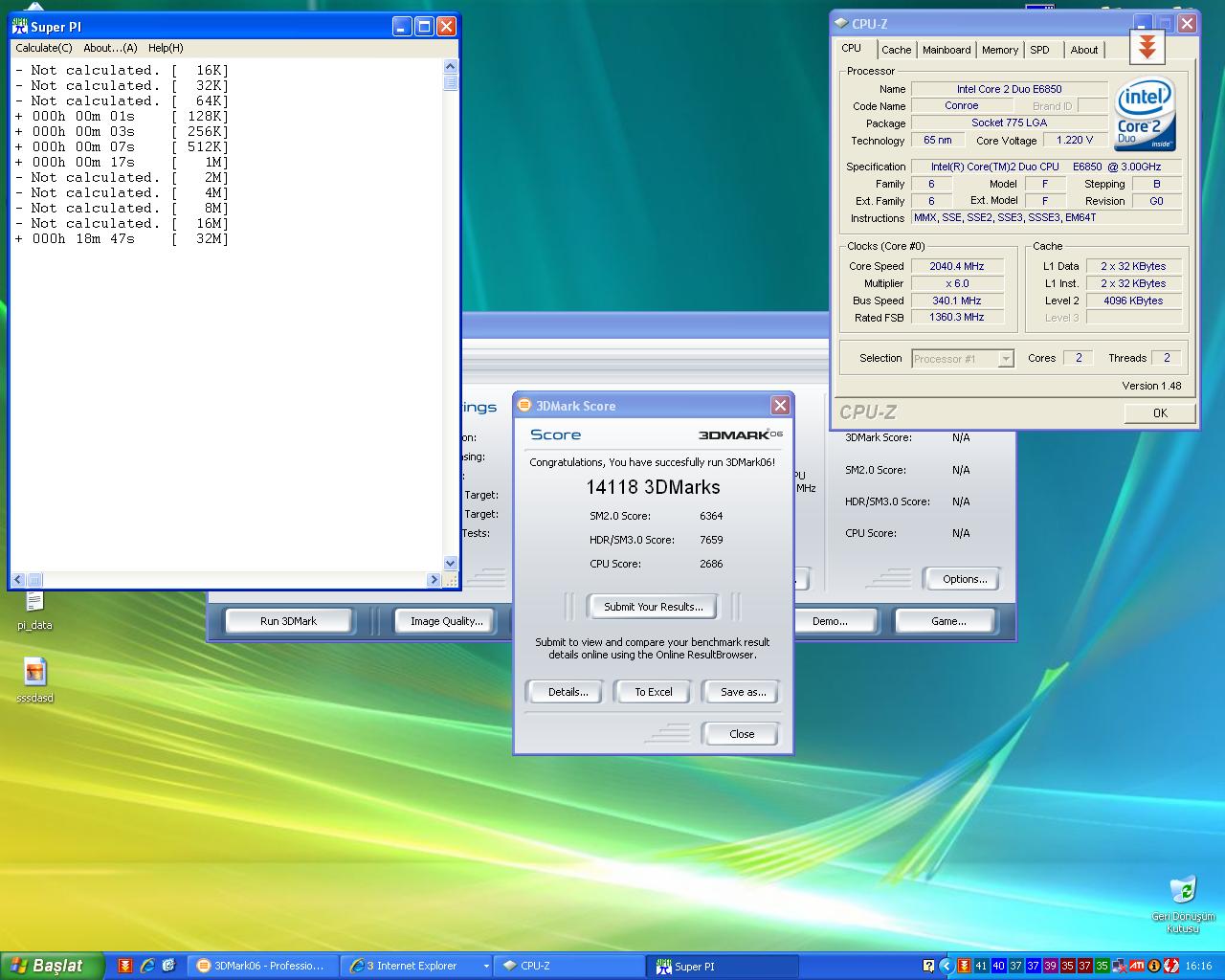Click the third quick launch icon
This screenshot has height=980, width=1225.
tap(169, 966)
